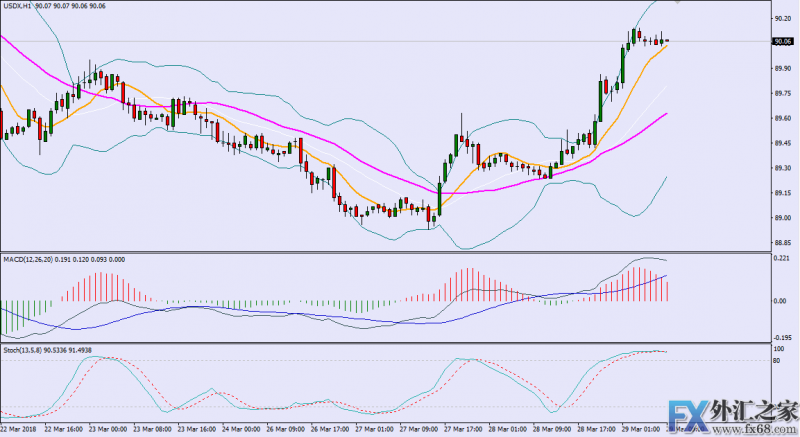Click the 89.00 price axis label
The height and width of the screenshot is (437, 800).
click(x=783, y=218)
